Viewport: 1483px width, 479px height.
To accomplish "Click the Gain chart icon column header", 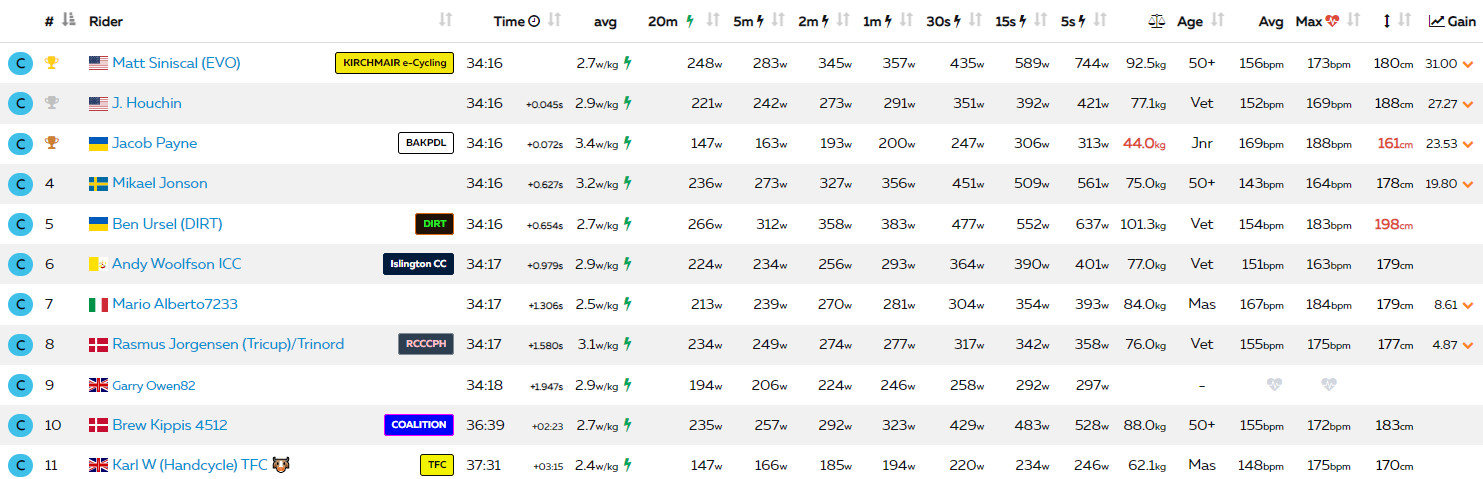I will [1437, 21].
